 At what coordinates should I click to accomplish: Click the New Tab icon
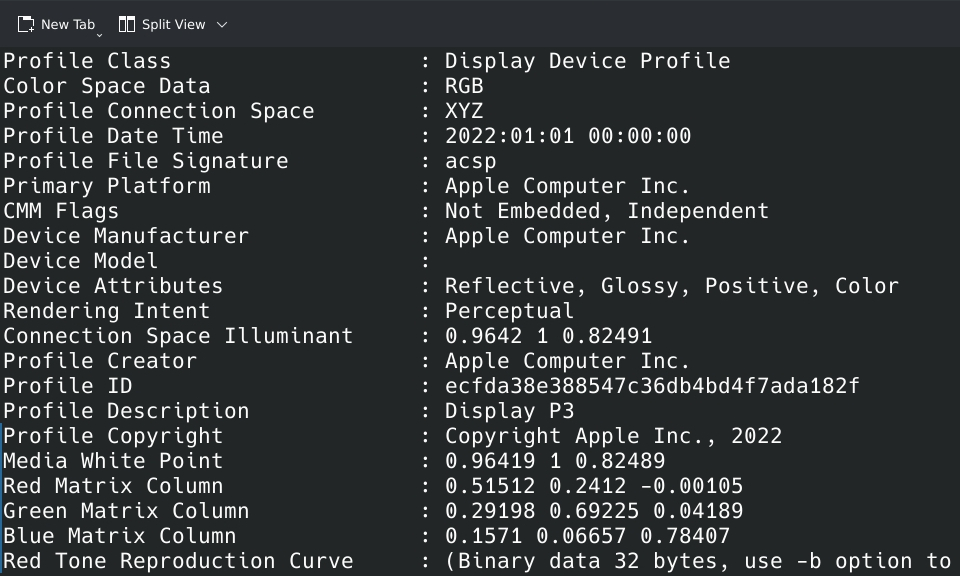[x=26, y=24]
